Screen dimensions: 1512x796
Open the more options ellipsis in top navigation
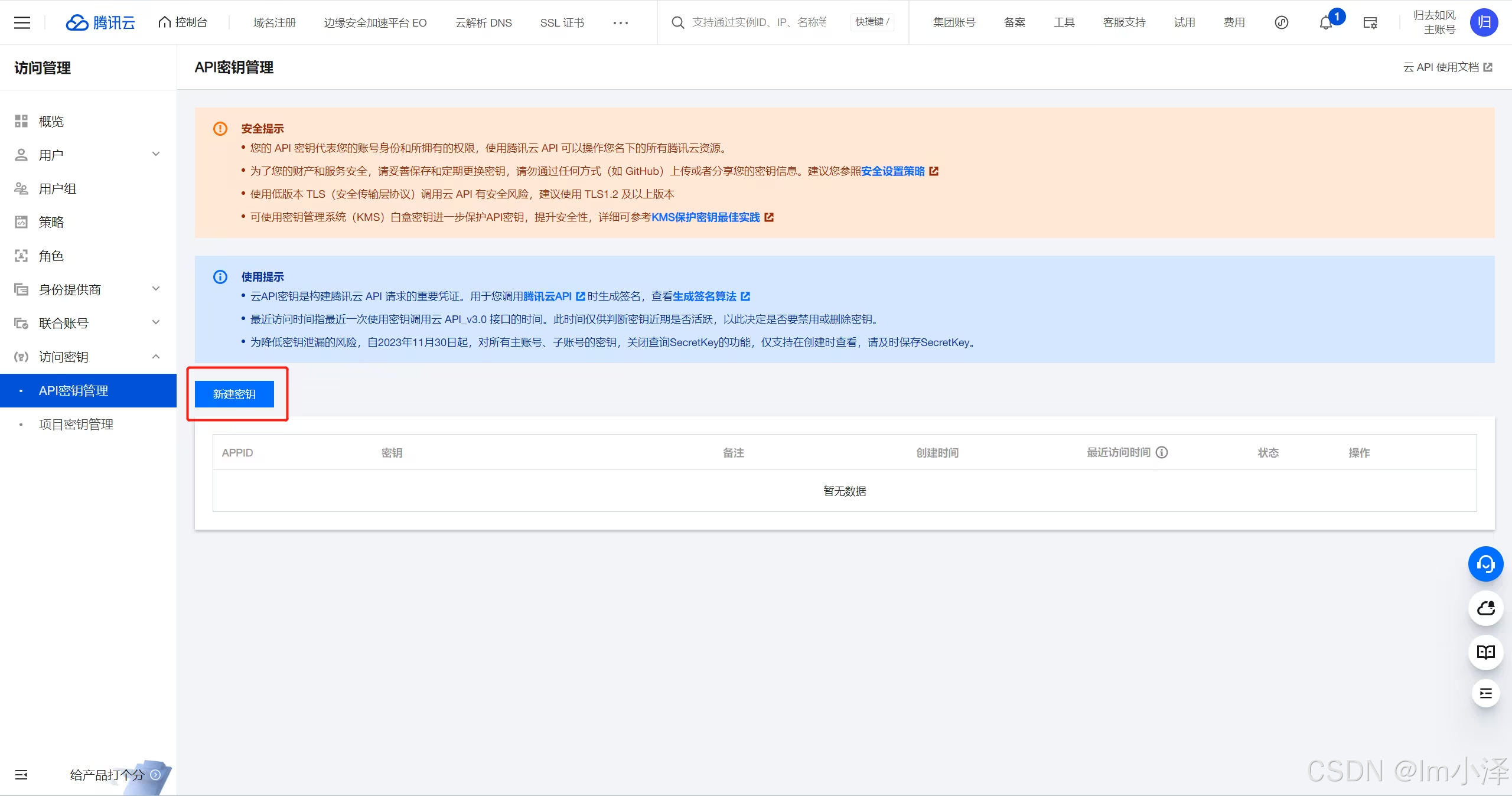coord(621,22)
